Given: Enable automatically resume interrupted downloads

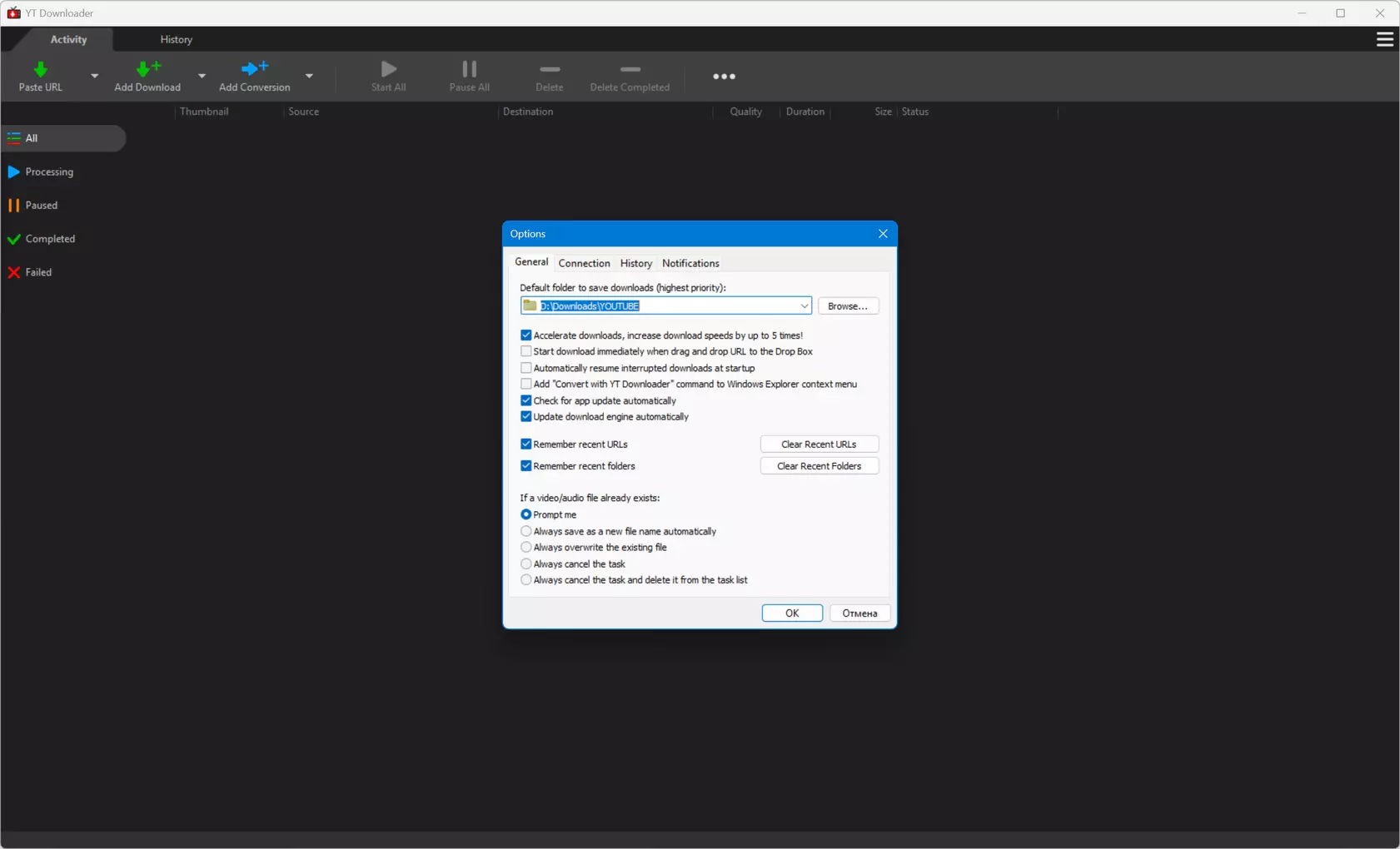Looking at the screenshot, I should pos(526,368).
